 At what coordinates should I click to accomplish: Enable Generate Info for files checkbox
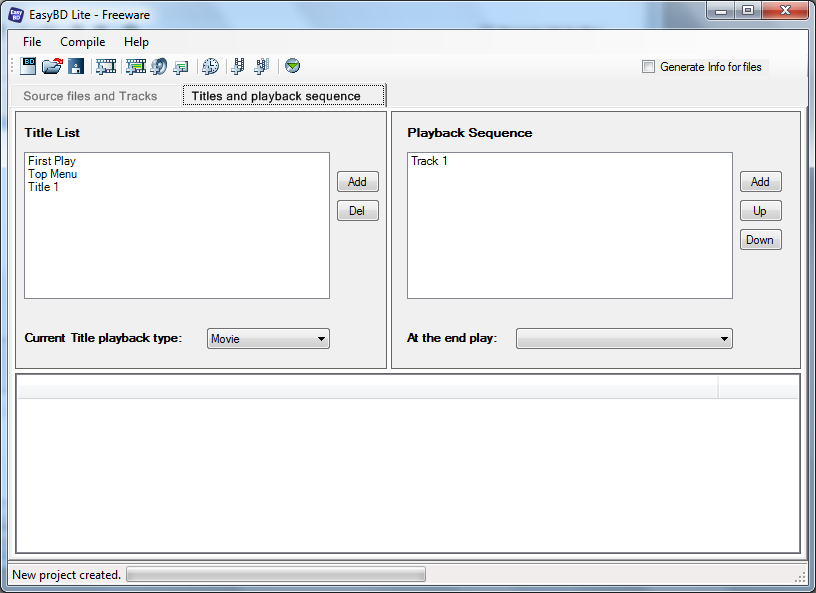pyautogui.click(x=648, y=67)
